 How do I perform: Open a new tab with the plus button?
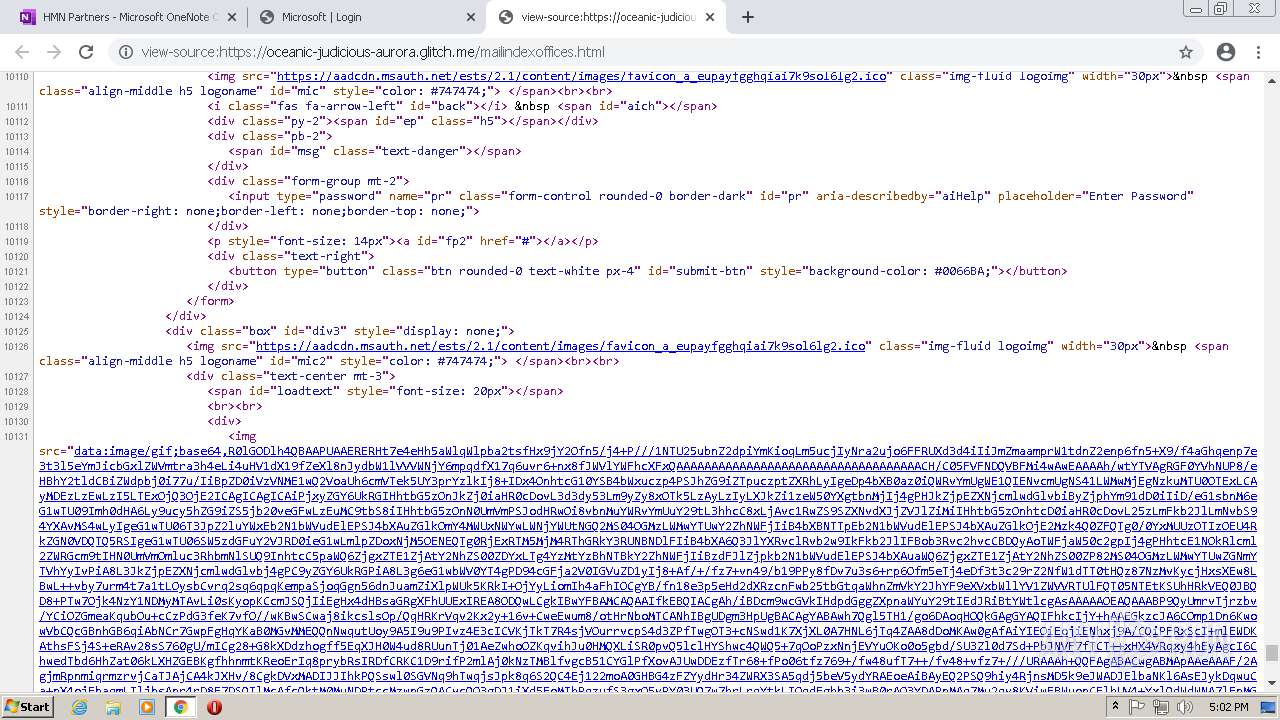pyautogui.click(x=748, y=17)
